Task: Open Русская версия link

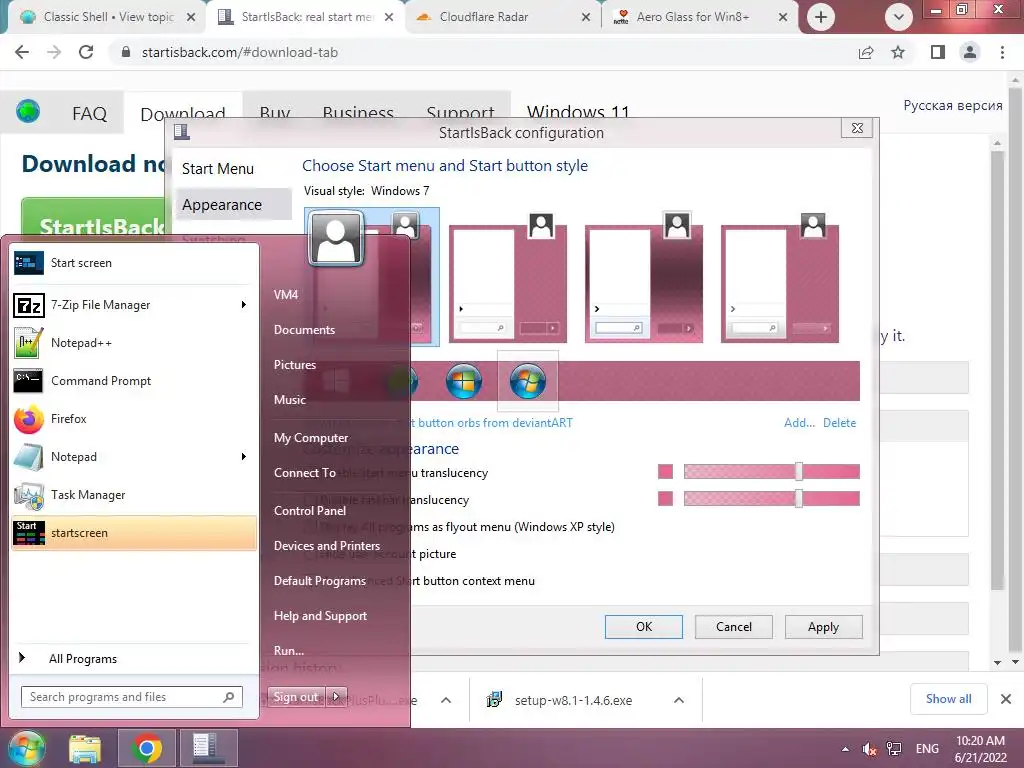Action: coord(953,105)
